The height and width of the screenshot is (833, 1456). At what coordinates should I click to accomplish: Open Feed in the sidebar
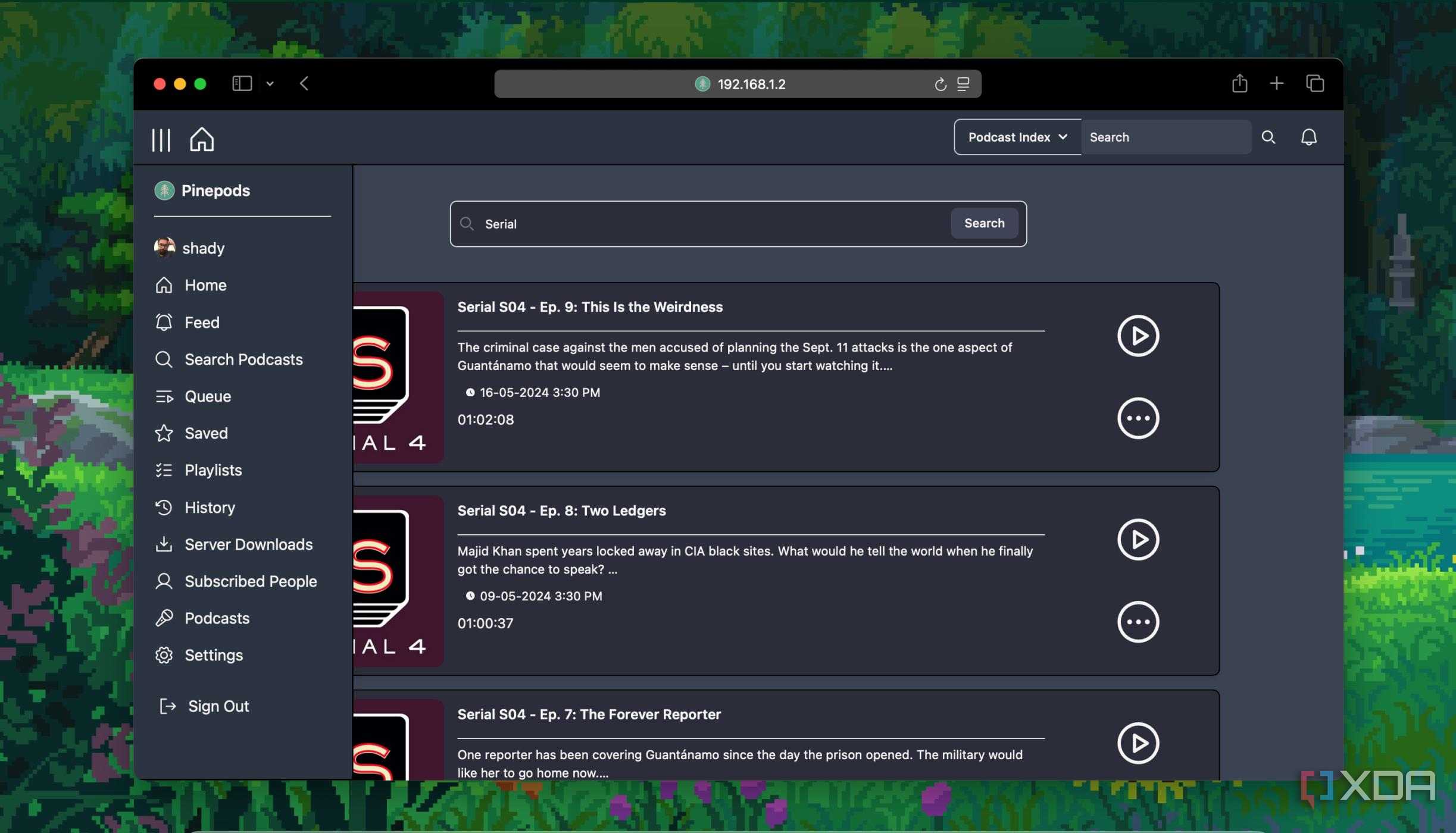(x=187, y=322)
